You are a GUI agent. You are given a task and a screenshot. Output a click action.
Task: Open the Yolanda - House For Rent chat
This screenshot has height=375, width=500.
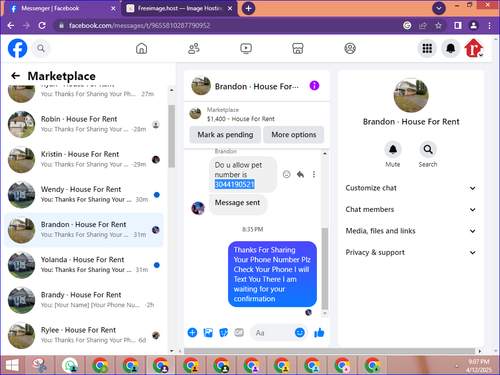(x=84, y=265)
